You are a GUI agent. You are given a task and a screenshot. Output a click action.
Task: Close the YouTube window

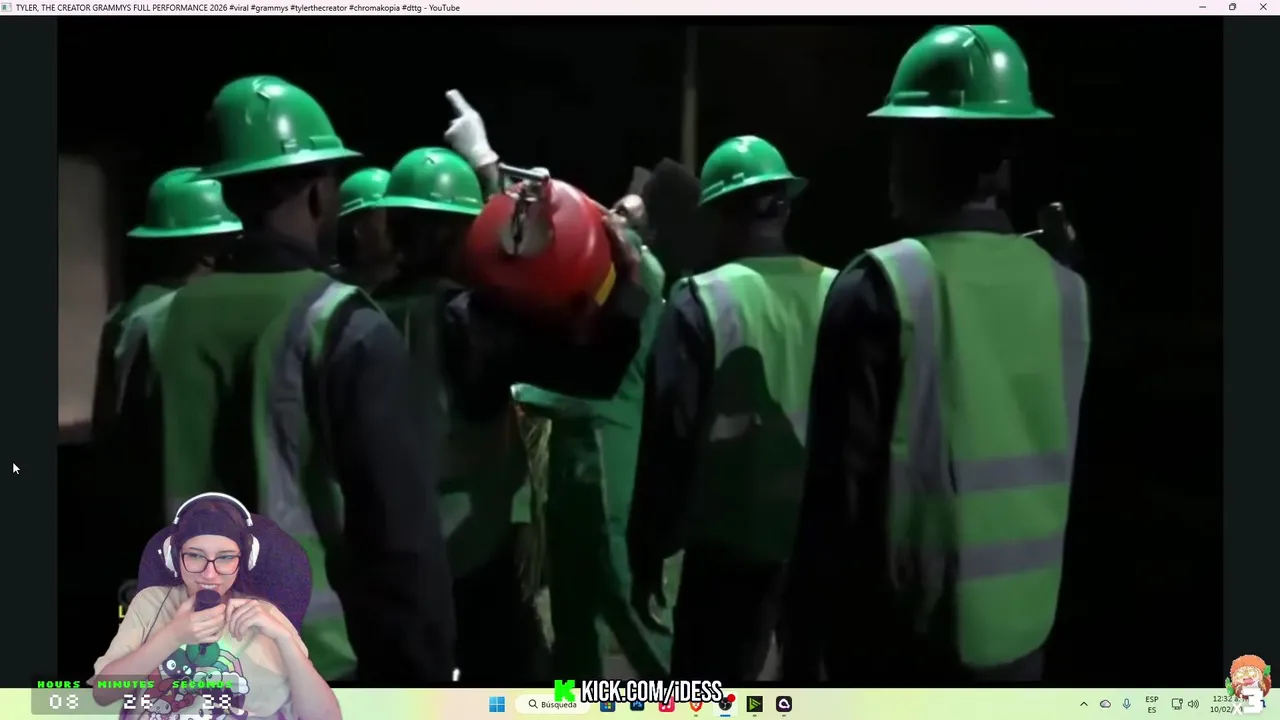click(1263, 7)
